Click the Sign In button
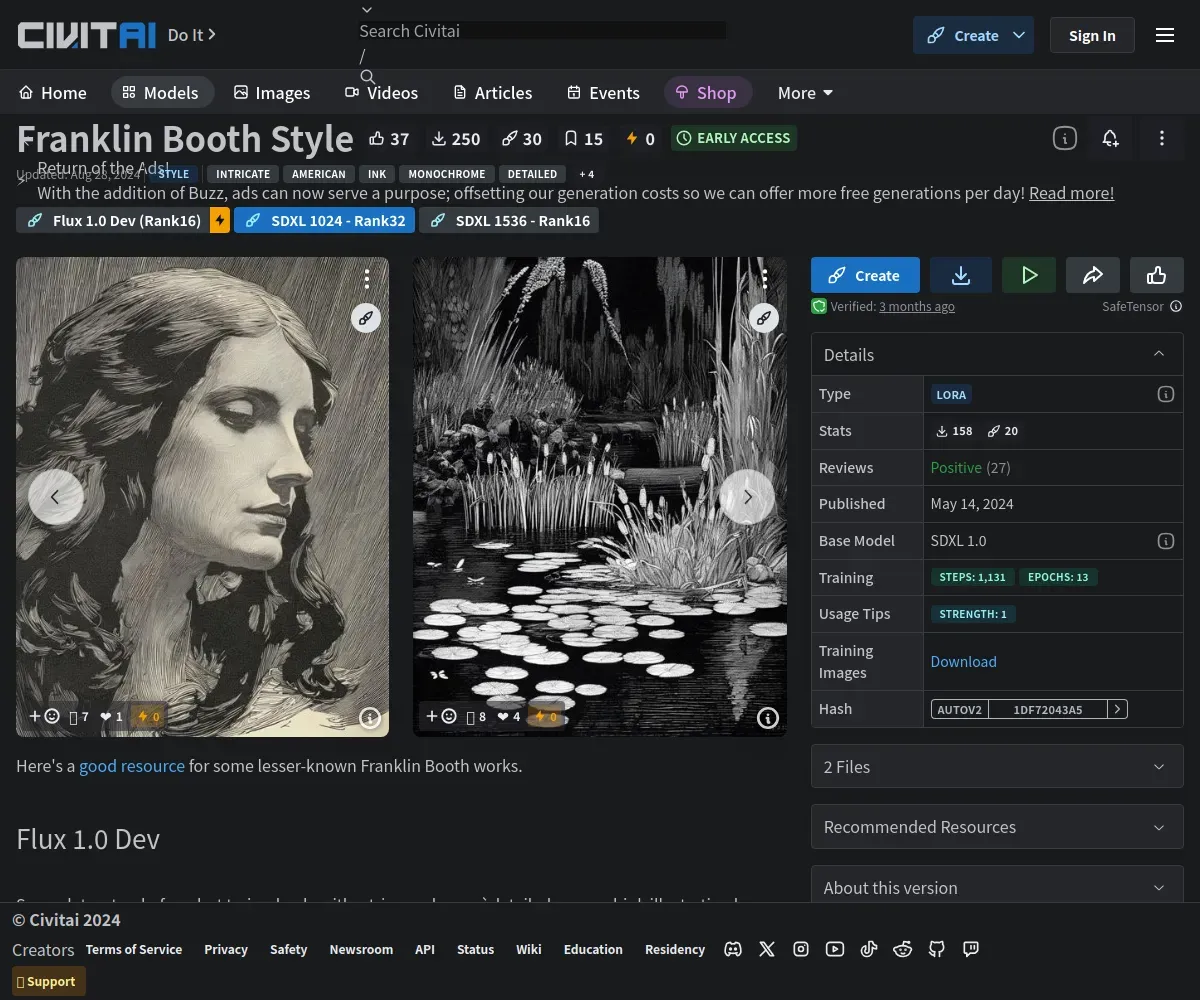1200x1000 pixels. [1091, 35]
